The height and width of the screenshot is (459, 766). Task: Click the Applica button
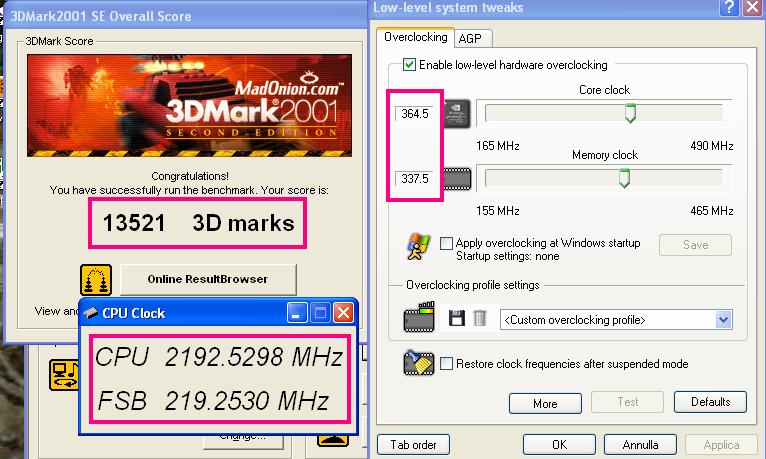(721, 445)
